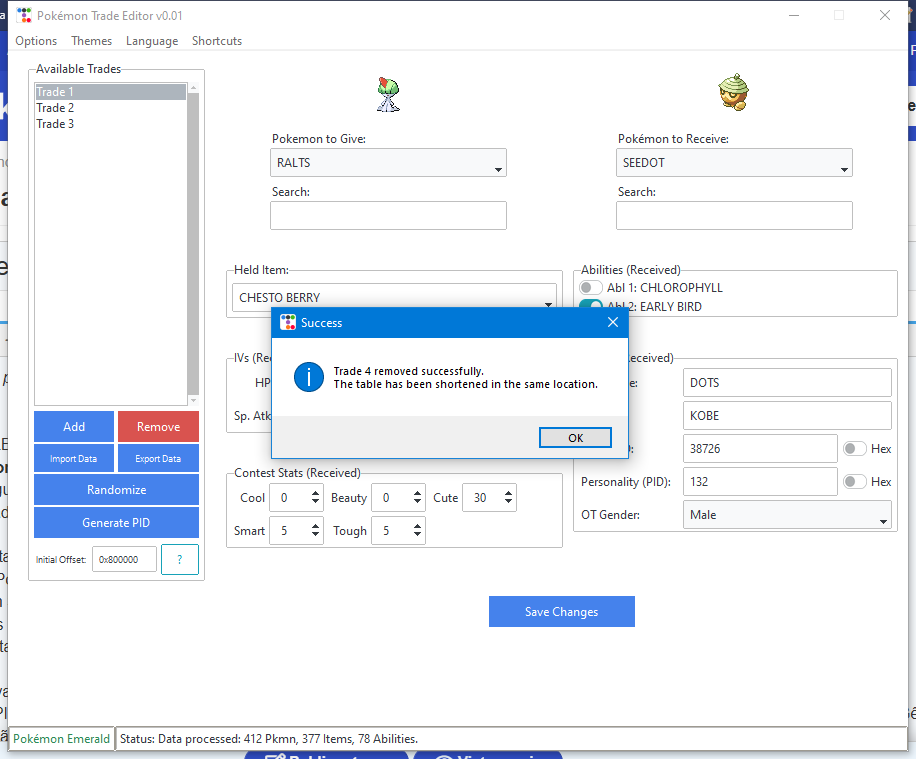Click the Success dialog title icon
The width and height of the screenshot is (916, 759).
pos(288,323)
